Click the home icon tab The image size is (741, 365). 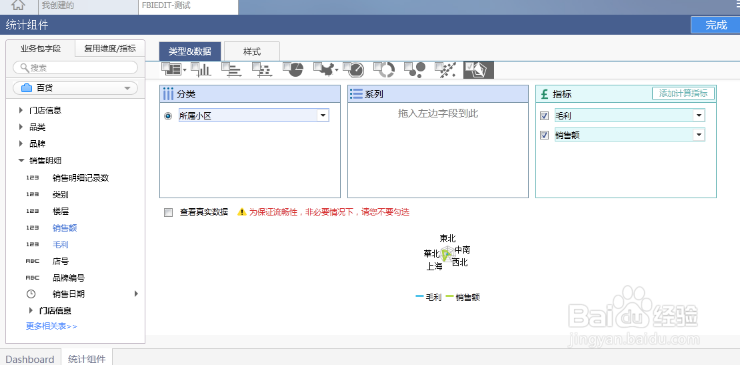pyautogui.click(x=18, y=6)
